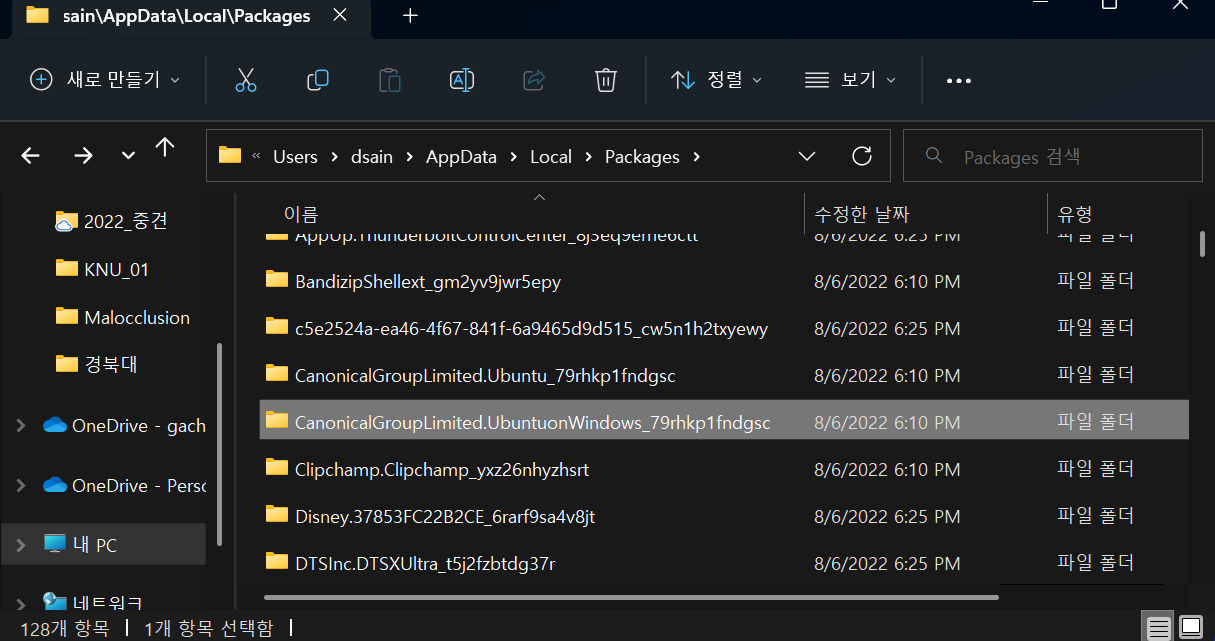Select CanonicalGroupLimited.Ubuntu_79rhkp1fndgsc folder name
The image size is (1215, 641).
click(x=485, y=376)
